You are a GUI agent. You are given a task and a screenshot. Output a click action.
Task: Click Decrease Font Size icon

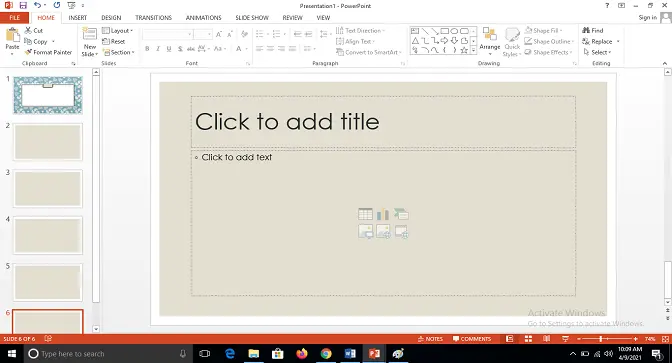point(230,34)
